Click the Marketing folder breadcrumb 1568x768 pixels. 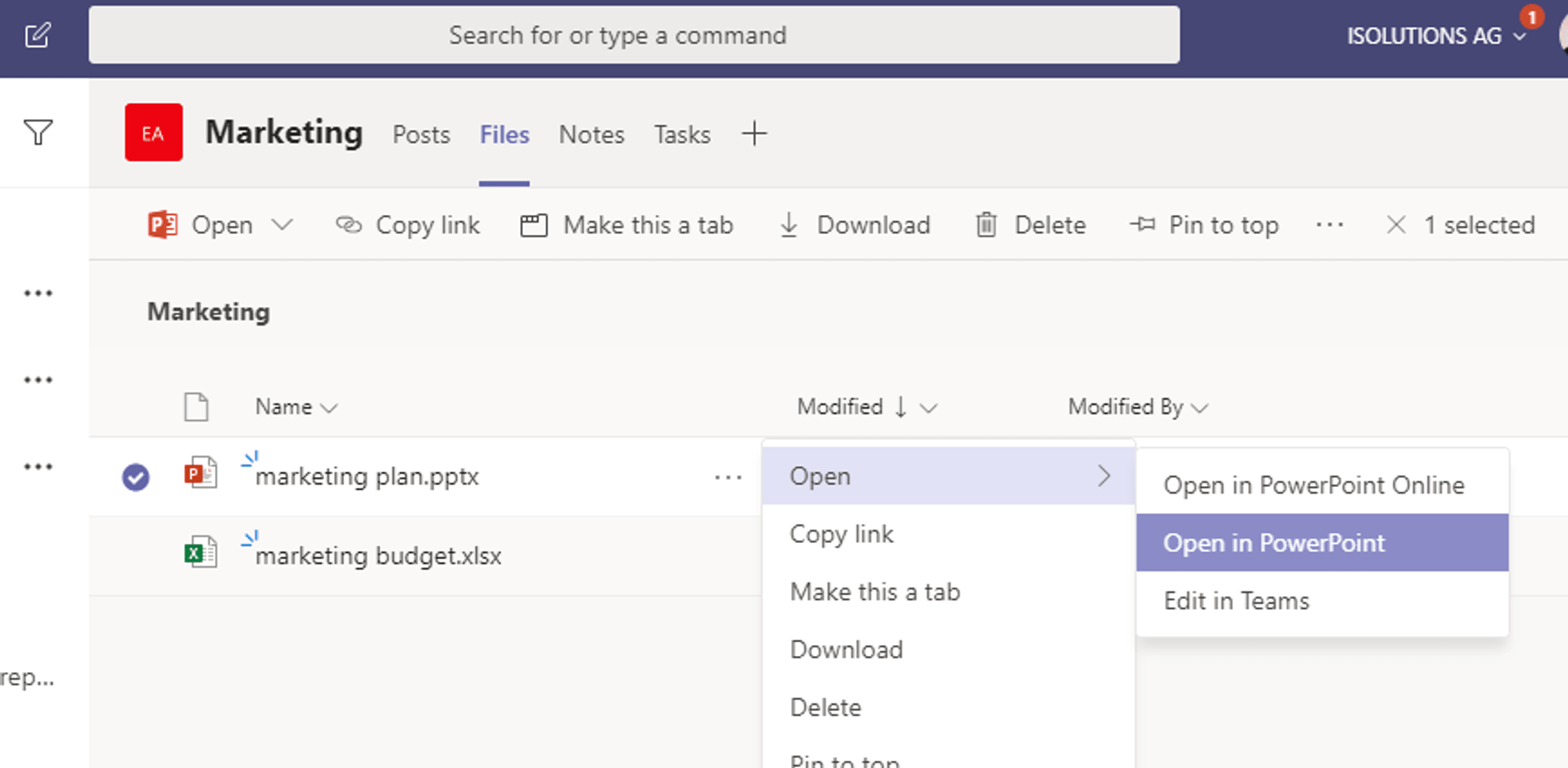click(x=208, y=312)
